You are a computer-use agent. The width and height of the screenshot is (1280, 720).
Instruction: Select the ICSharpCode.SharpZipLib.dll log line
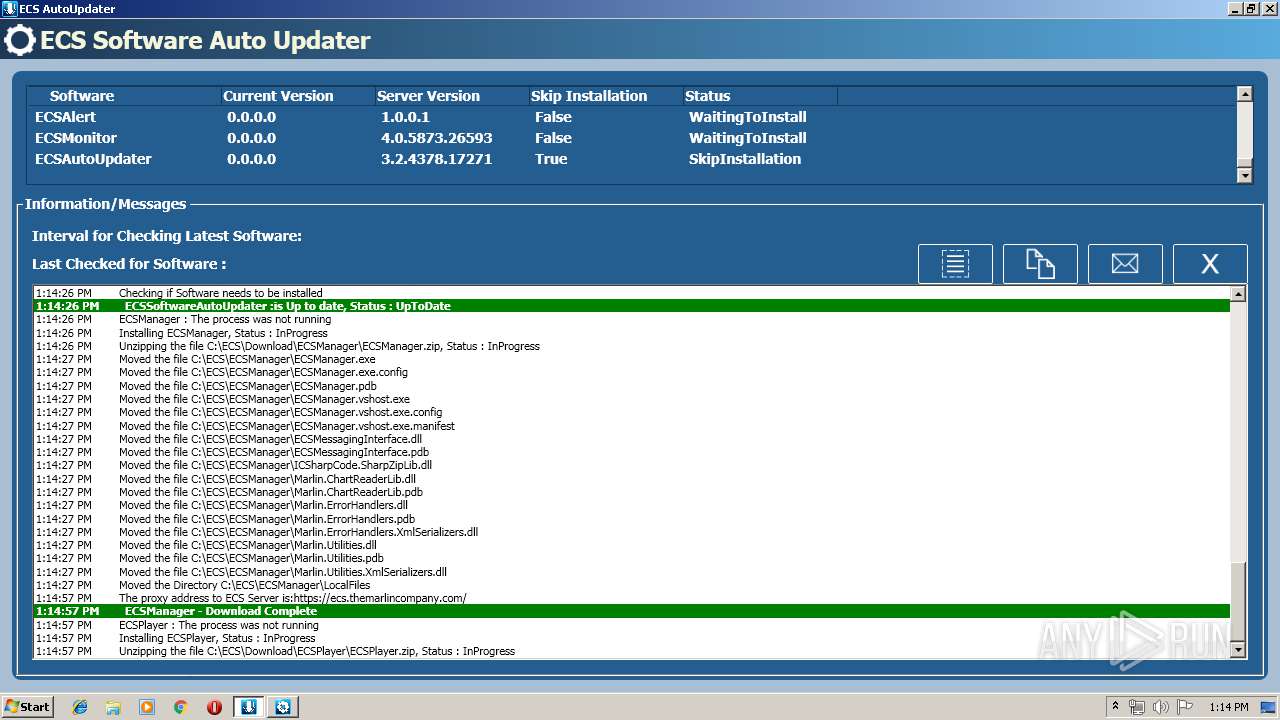[632, 465]
